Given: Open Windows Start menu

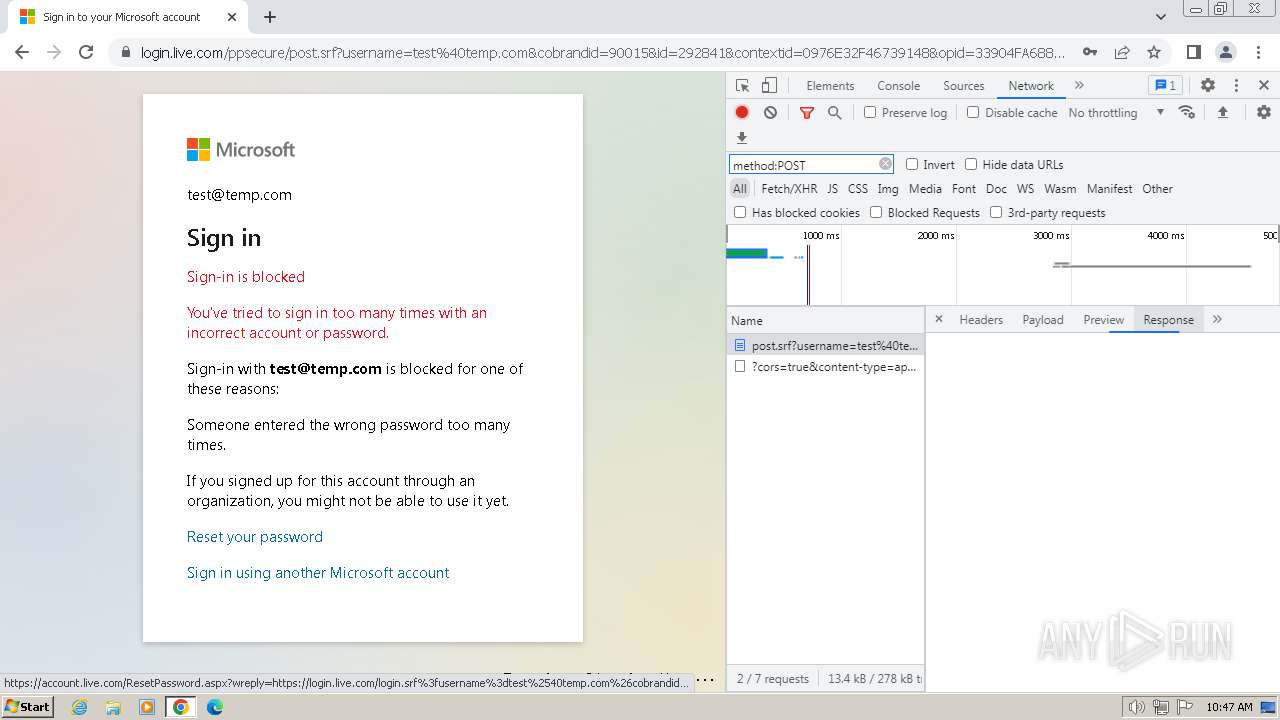Looking at the screenshot, I should (x=28, y=707).
